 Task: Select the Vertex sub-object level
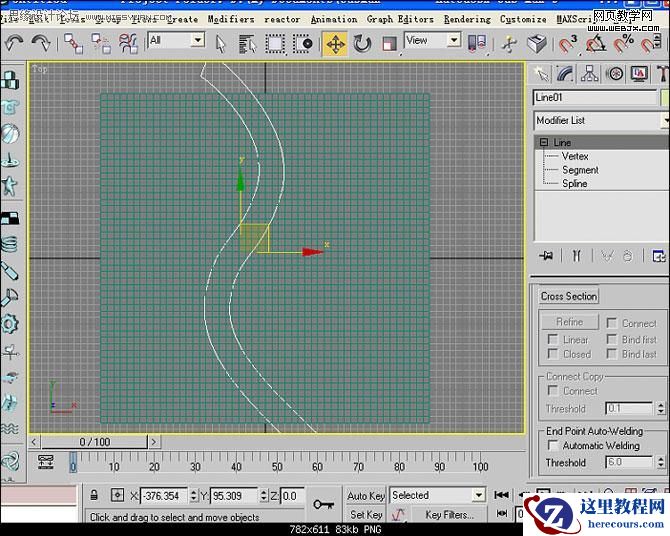click(x=575, y=156)
